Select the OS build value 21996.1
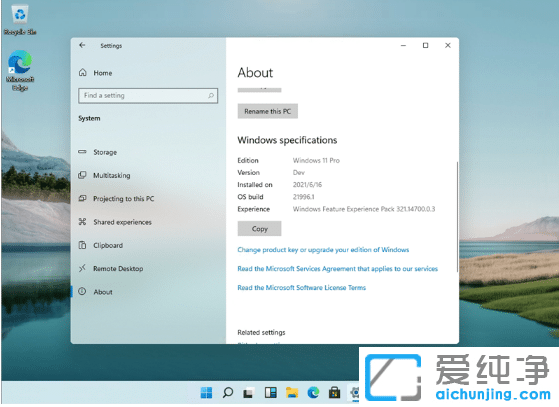Screen dimensions: 559x407 pyautogui.click(x=303, y=197)
